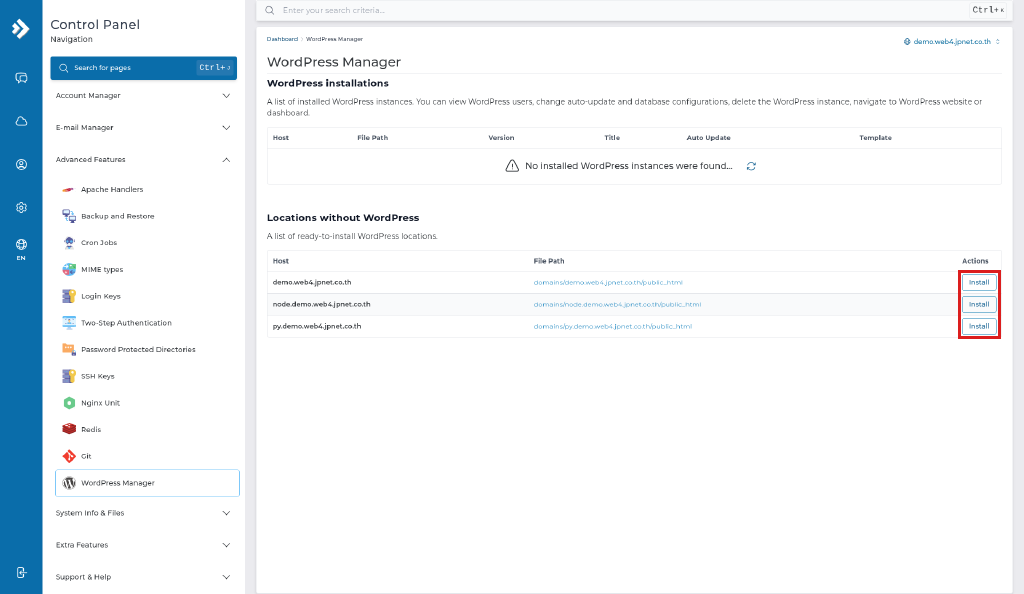
Task: Open the settings gear icon in left rail
Action: (x=21, y=208)
